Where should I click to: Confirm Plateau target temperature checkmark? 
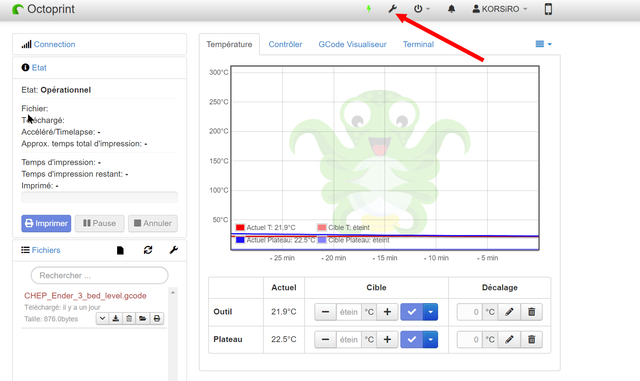click(x=412, y=339)
